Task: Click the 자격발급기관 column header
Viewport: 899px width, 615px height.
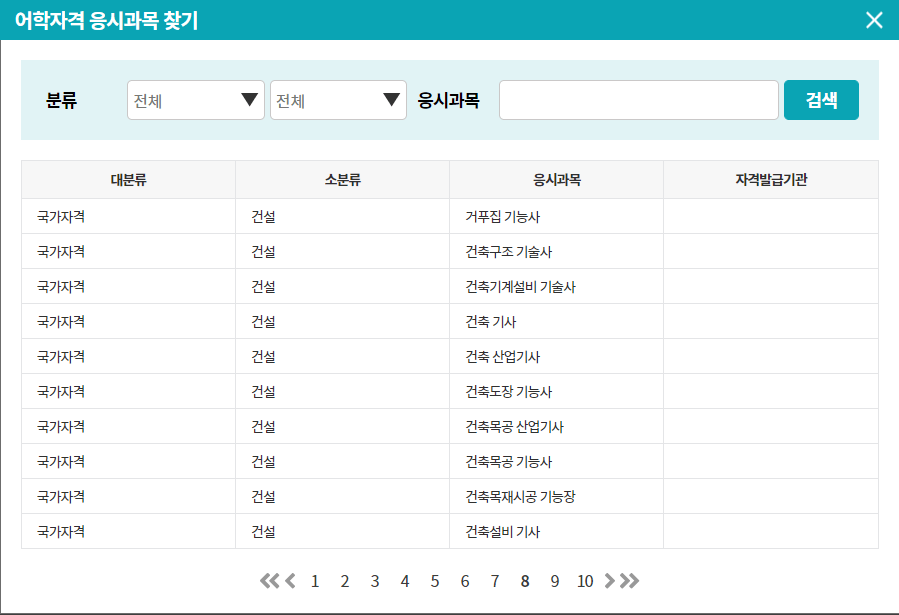Action: pyautogui.click(x=771, y=179)
